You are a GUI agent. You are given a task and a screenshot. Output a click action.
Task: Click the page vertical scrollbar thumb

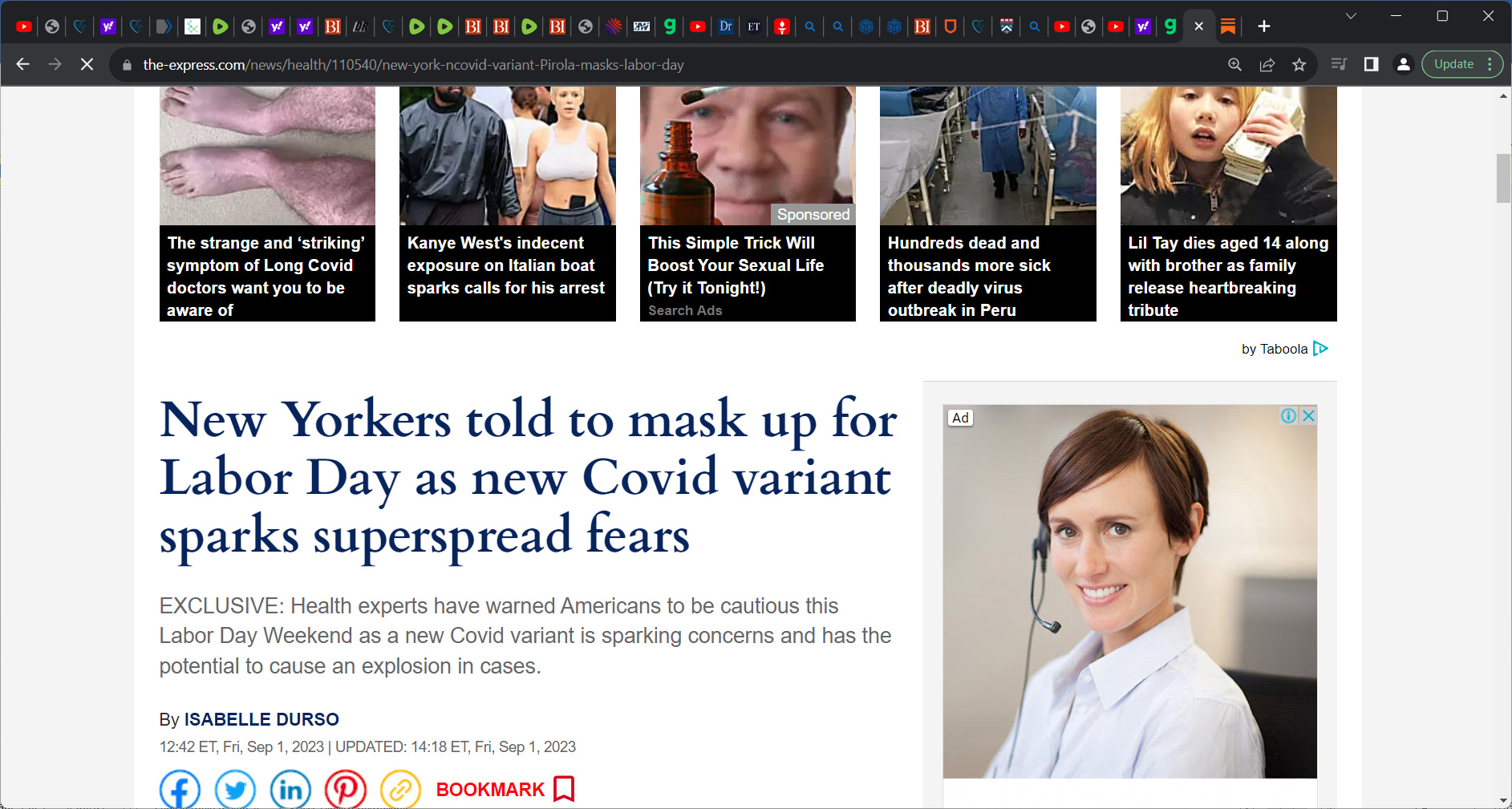coord(1503,178)
